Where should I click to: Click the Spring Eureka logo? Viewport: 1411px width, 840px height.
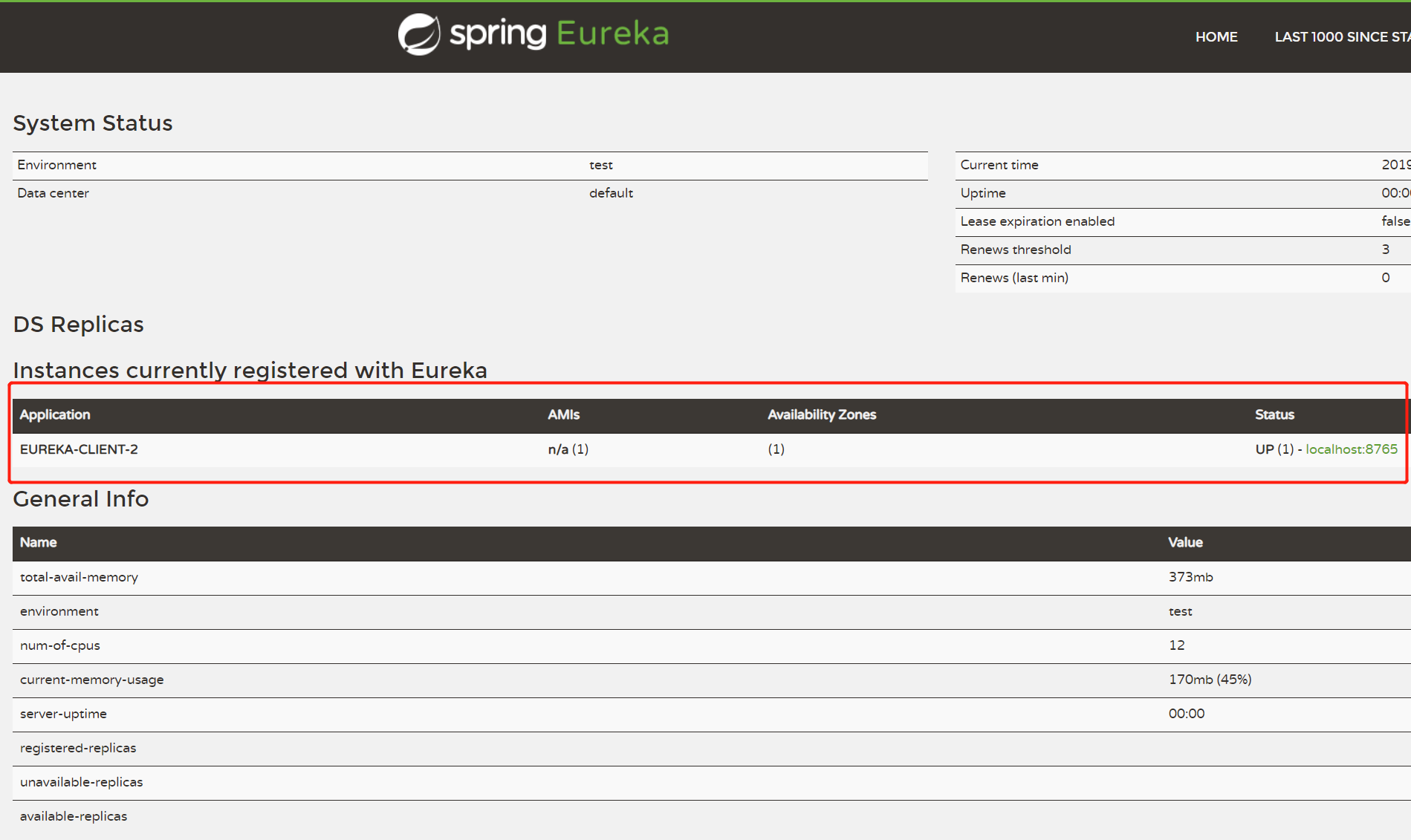[x=533, y=34]
